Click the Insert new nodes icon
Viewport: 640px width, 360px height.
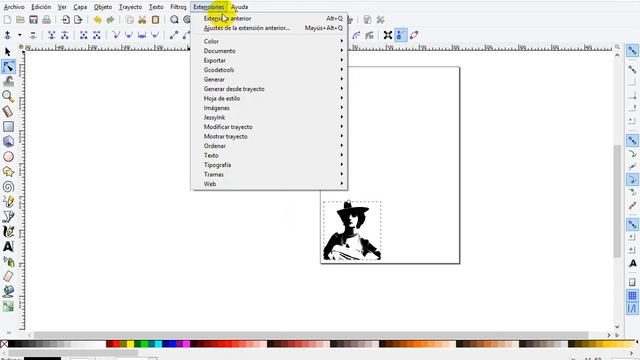(7, 35)
